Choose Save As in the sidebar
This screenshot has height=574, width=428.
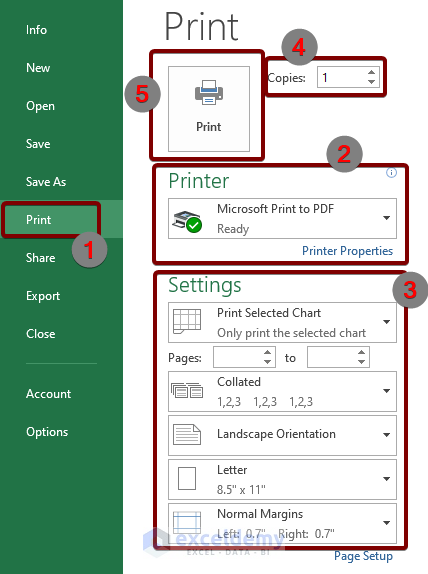[x=46, y=182]
